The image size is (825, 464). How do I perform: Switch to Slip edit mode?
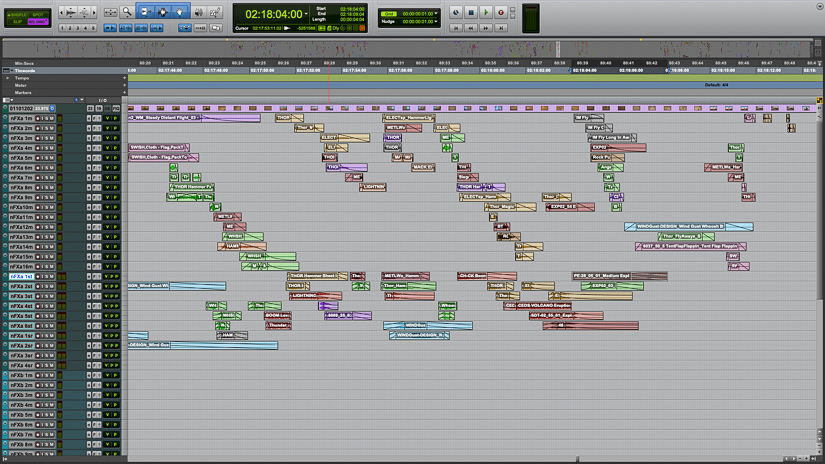coord(17,22)
